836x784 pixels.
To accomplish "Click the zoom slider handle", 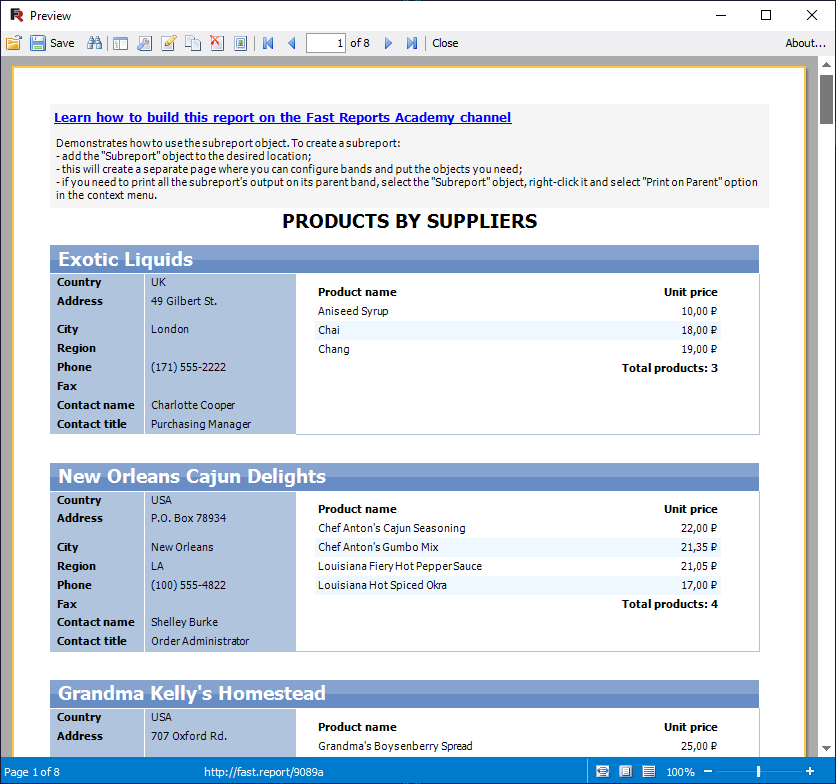I will [x=758, y=771].
